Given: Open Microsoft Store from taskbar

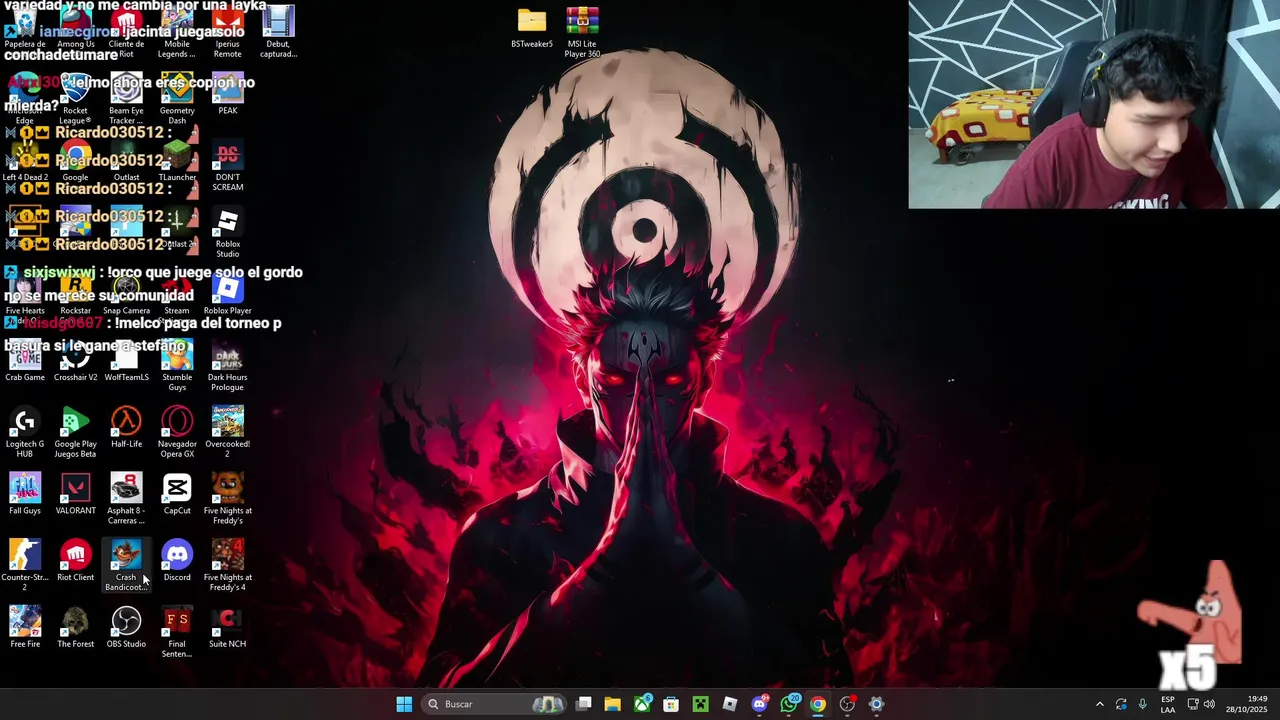Looking at the screenshot, I should pyautogui.click(x=671, y=704).
